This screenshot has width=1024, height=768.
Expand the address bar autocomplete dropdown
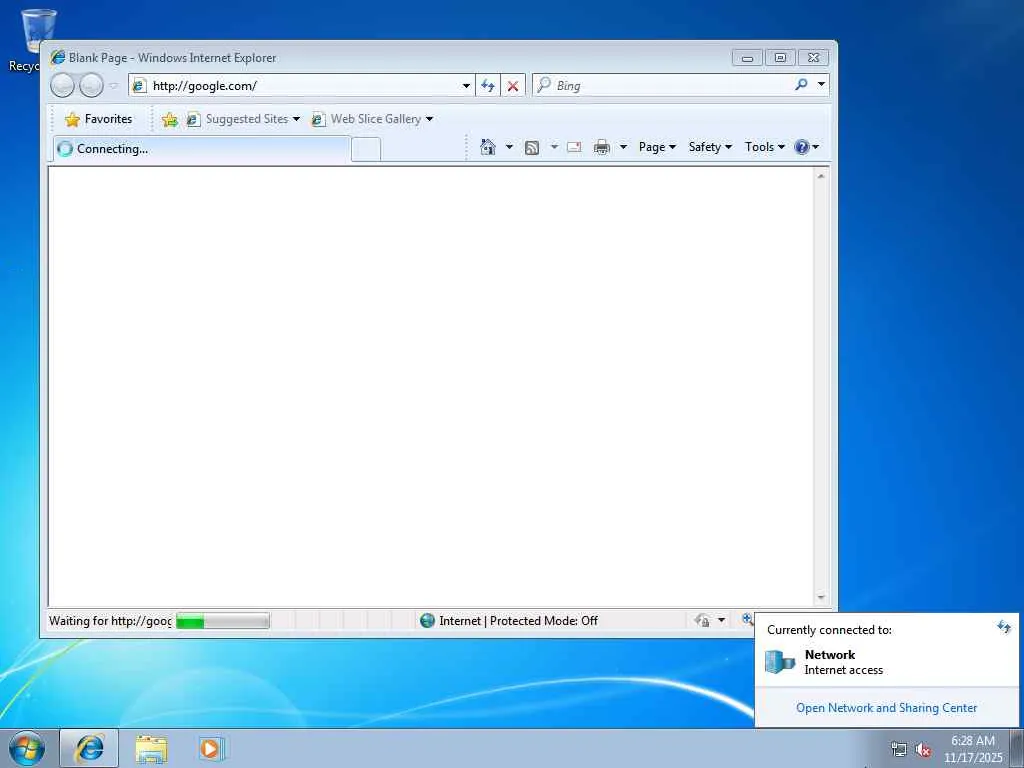click(466, 86)
